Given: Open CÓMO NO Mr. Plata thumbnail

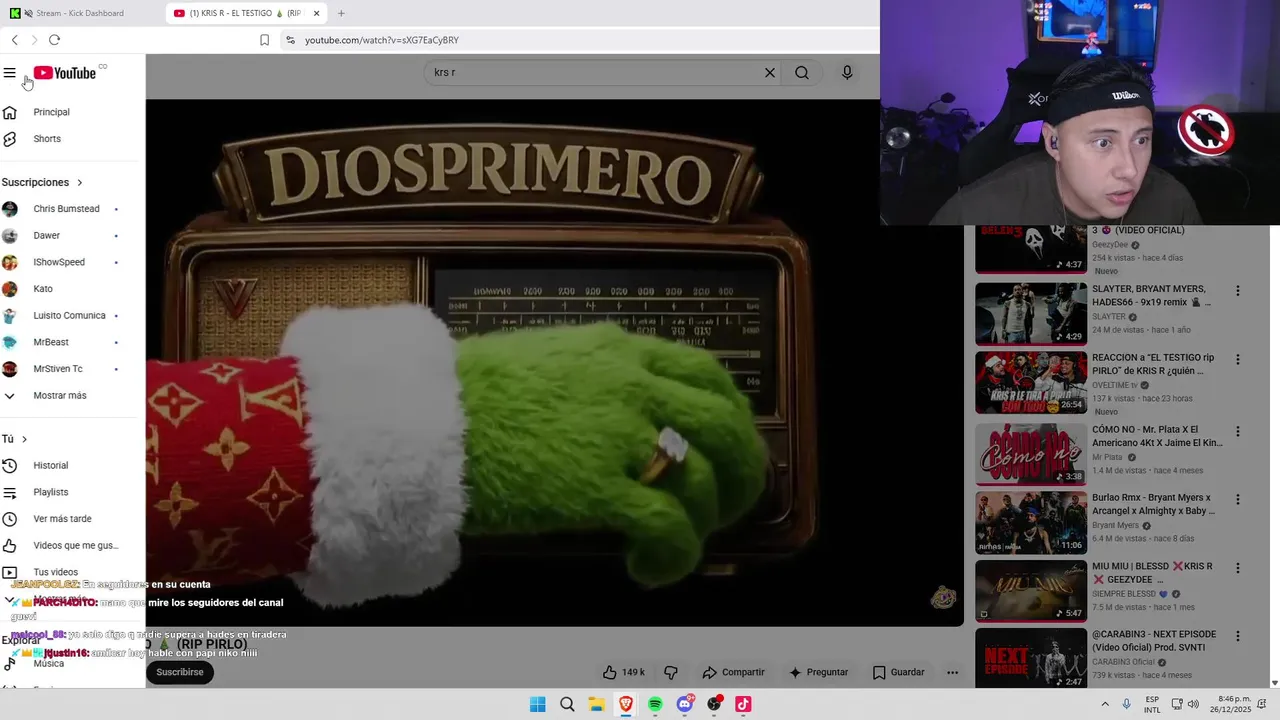Looking at the screenshot, I should pyautogui.click(x=1031, y=454).
